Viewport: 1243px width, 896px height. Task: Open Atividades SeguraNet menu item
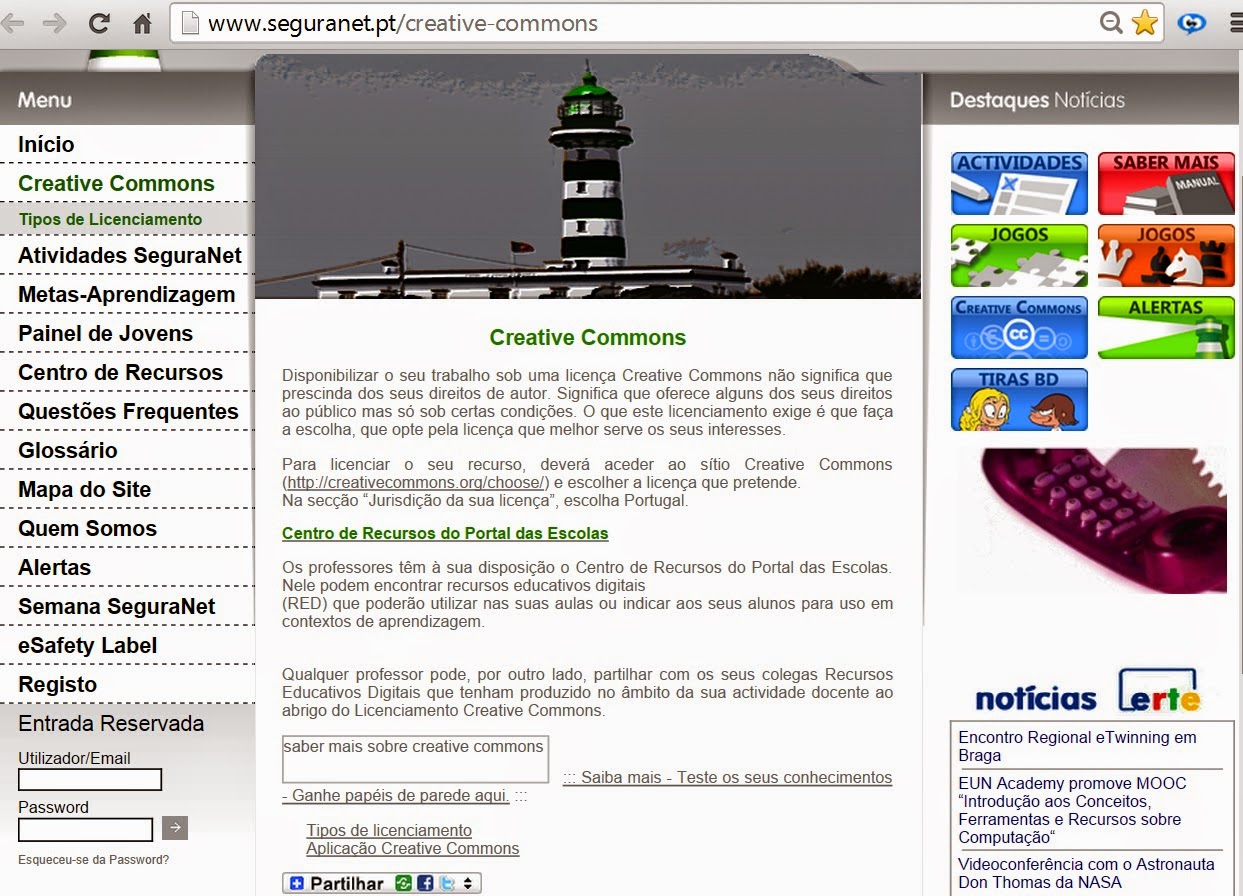[130, 255]
